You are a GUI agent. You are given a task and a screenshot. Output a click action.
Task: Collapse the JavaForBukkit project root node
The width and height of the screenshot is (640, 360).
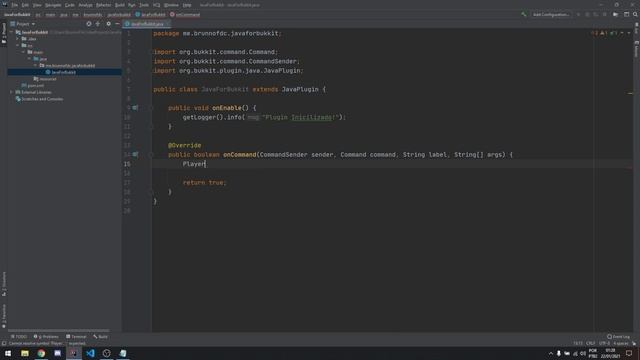12,32
